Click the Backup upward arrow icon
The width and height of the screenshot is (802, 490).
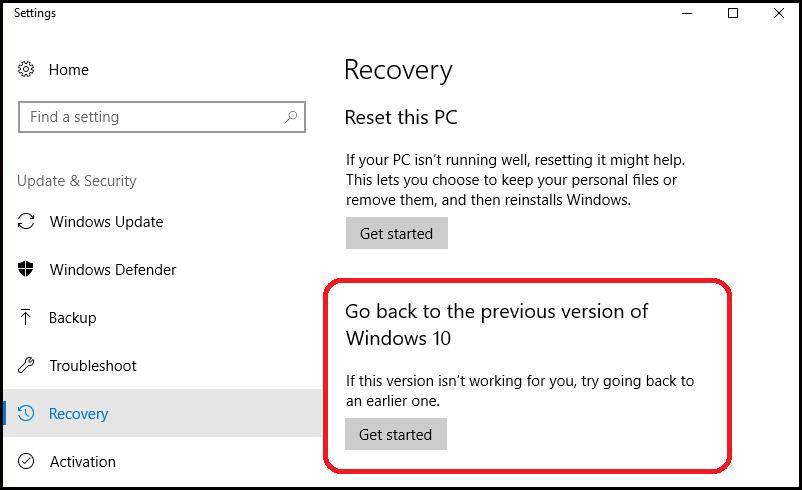pos(25,317)
